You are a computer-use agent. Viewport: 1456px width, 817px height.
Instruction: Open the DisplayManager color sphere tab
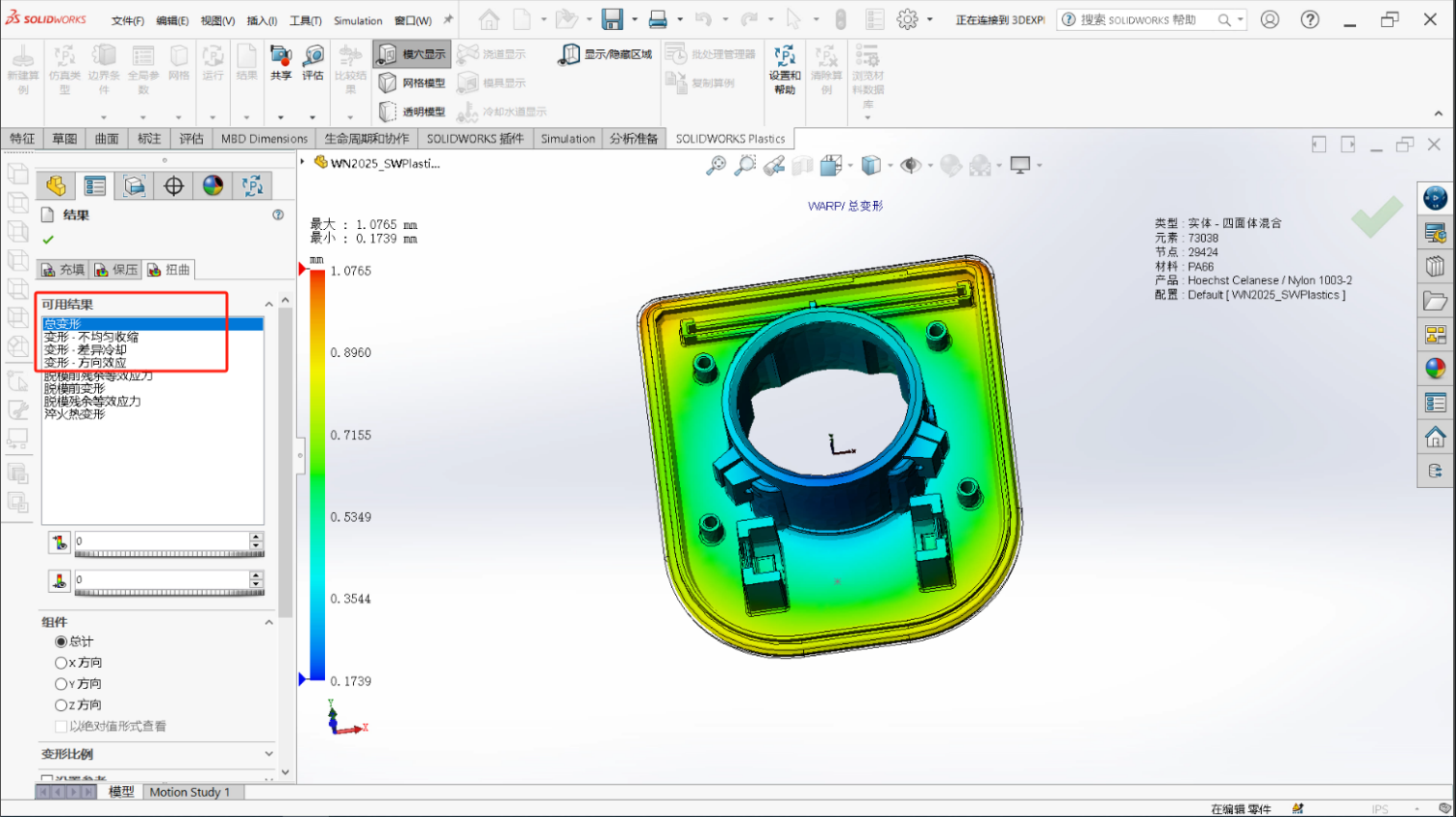pyautogui.click(x=213, y=185)
